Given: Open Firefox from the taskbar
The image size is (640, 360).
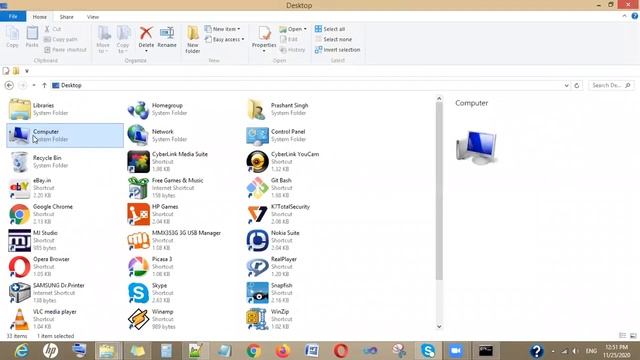Looking at the screenshot, I should click(x=282, y=351).
